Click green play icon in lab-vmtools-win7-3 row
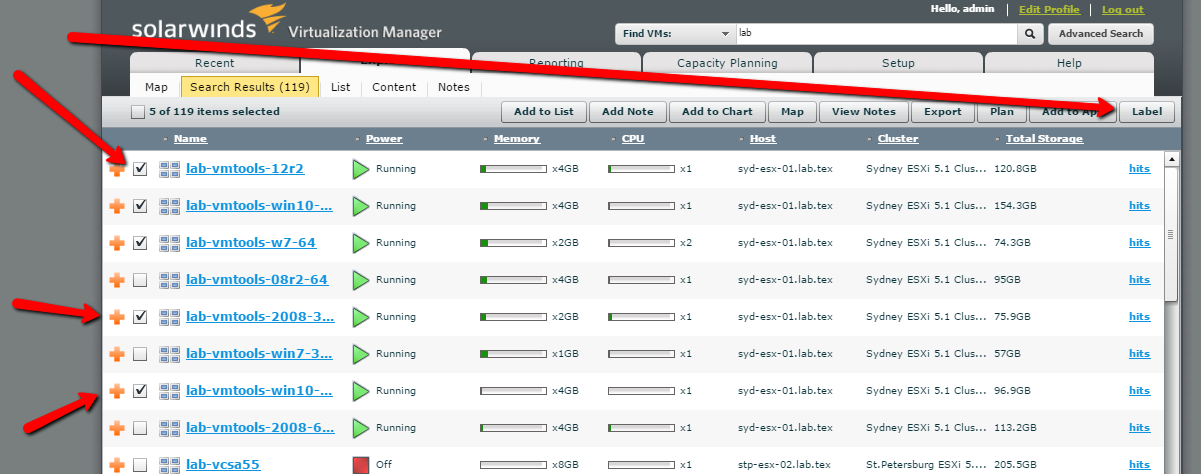Screen dimensions: 1201x474 (361, 354)
